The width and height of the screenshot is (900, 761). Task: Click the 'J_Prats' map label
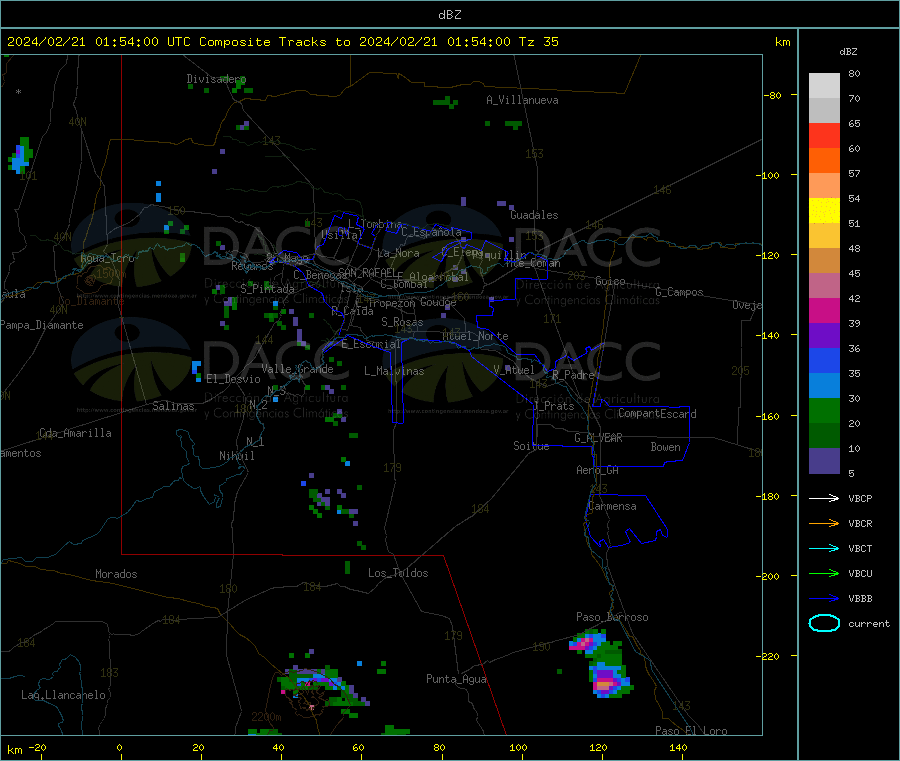coord(554,406)
